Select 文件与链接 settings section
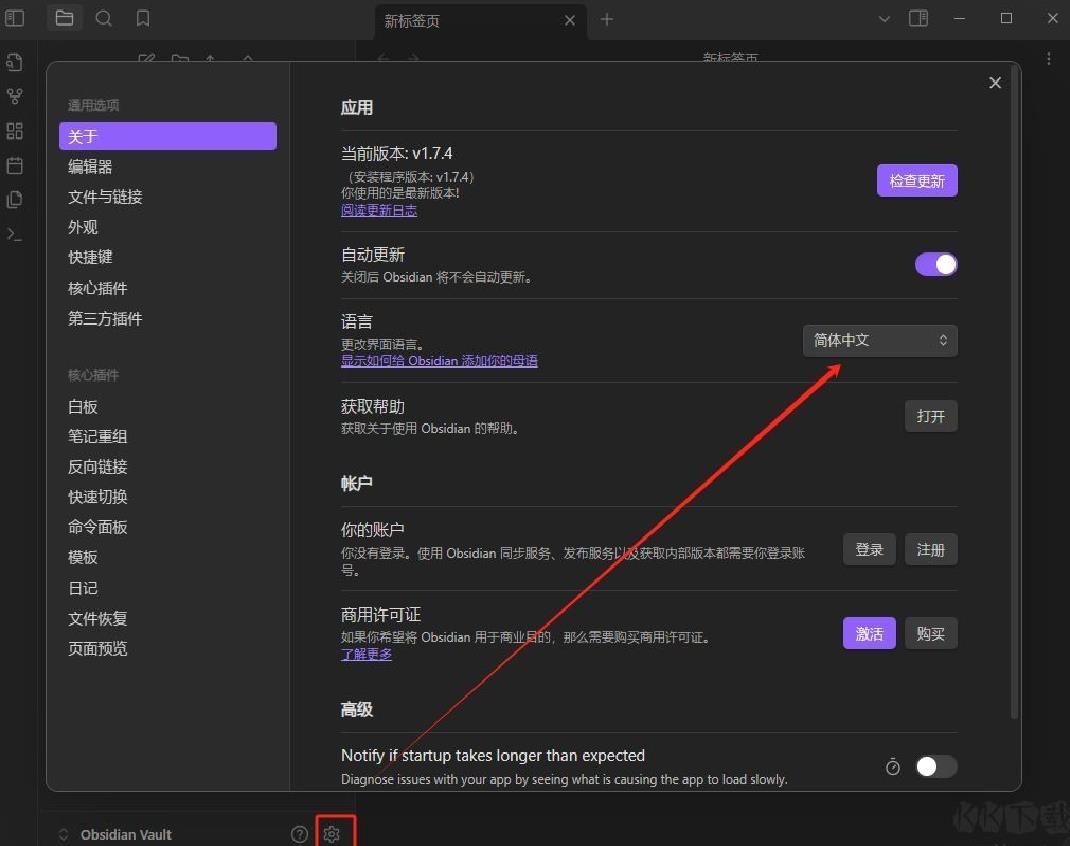Screen dimensions: 1070x846 (168, 196)
